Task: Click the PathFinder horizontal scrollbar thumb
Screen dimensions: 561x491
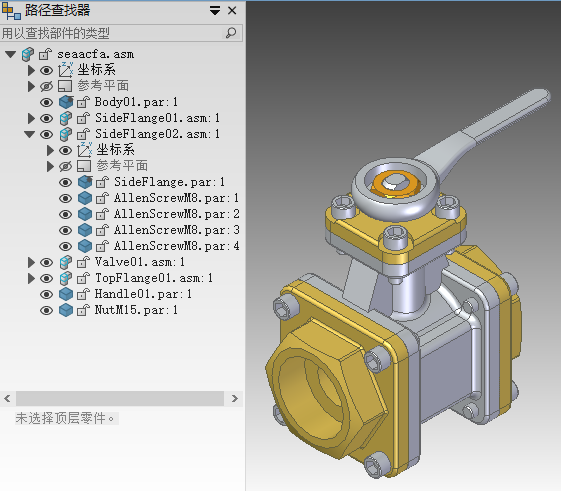Action: [x=120, y=398]
